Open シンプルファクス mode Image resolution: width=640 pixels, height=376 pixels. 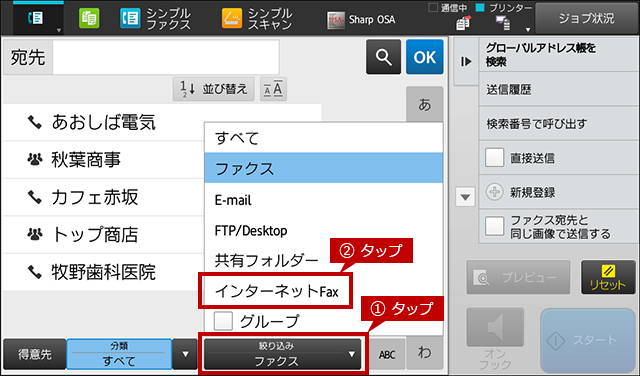[156, 19]
